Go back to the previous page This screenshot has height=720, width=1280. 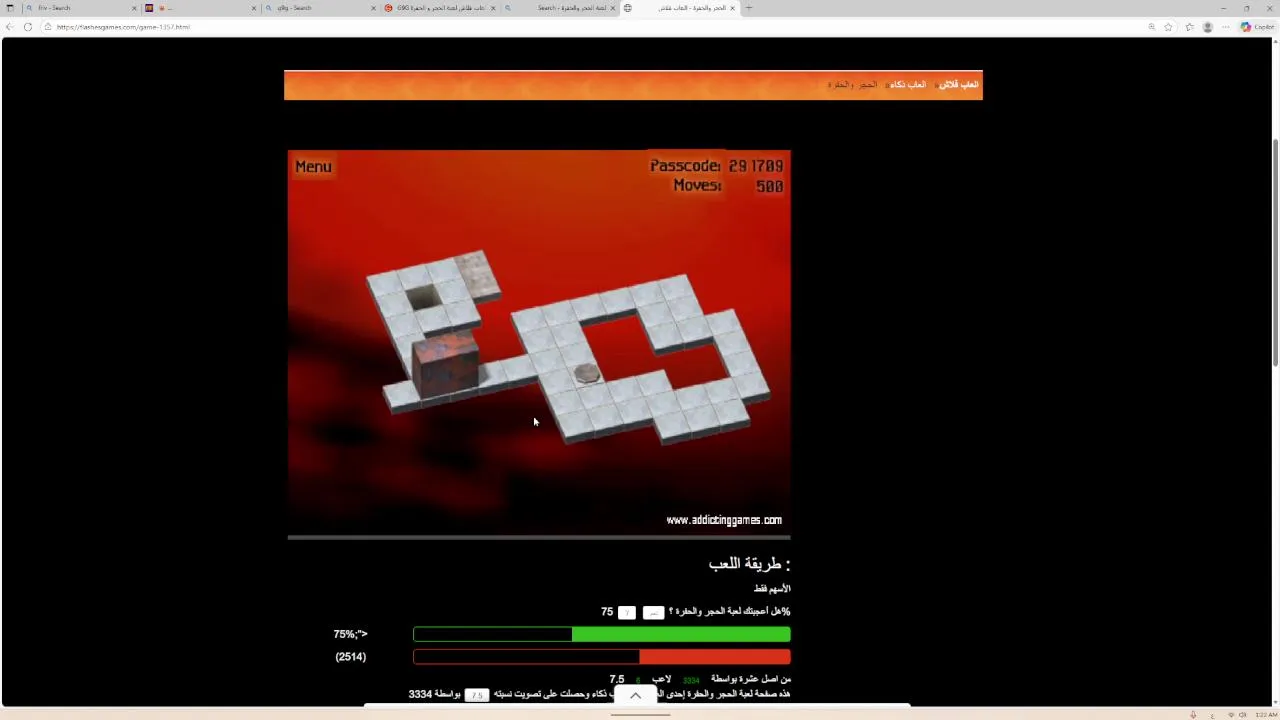click(x=10, y=27)
